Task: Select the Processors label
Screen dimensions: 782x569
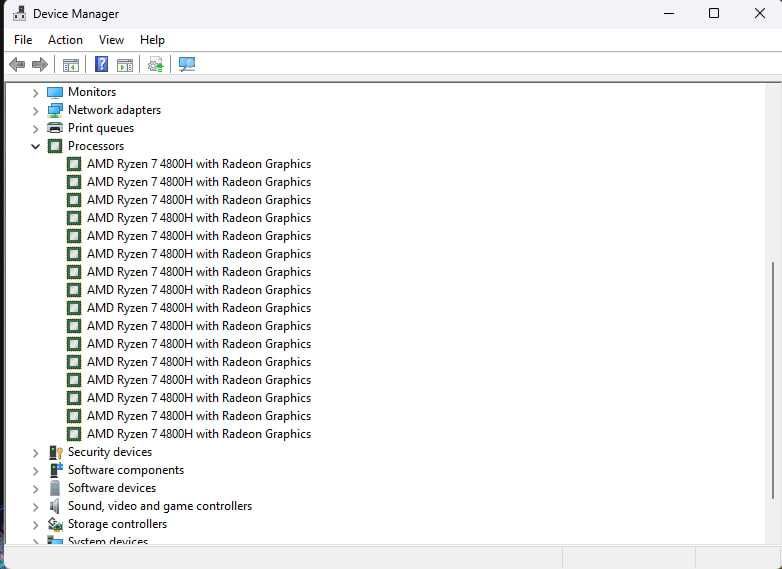Action: 96,146
